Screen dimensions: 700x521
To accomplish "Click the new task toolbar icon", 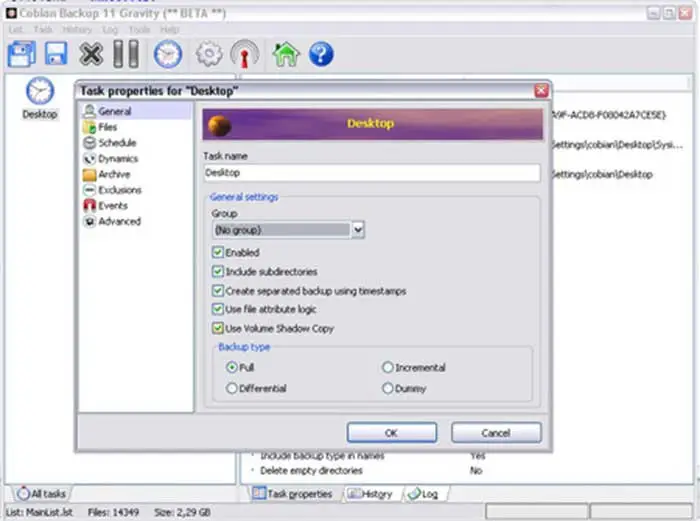I will click(x=21, y=54).
